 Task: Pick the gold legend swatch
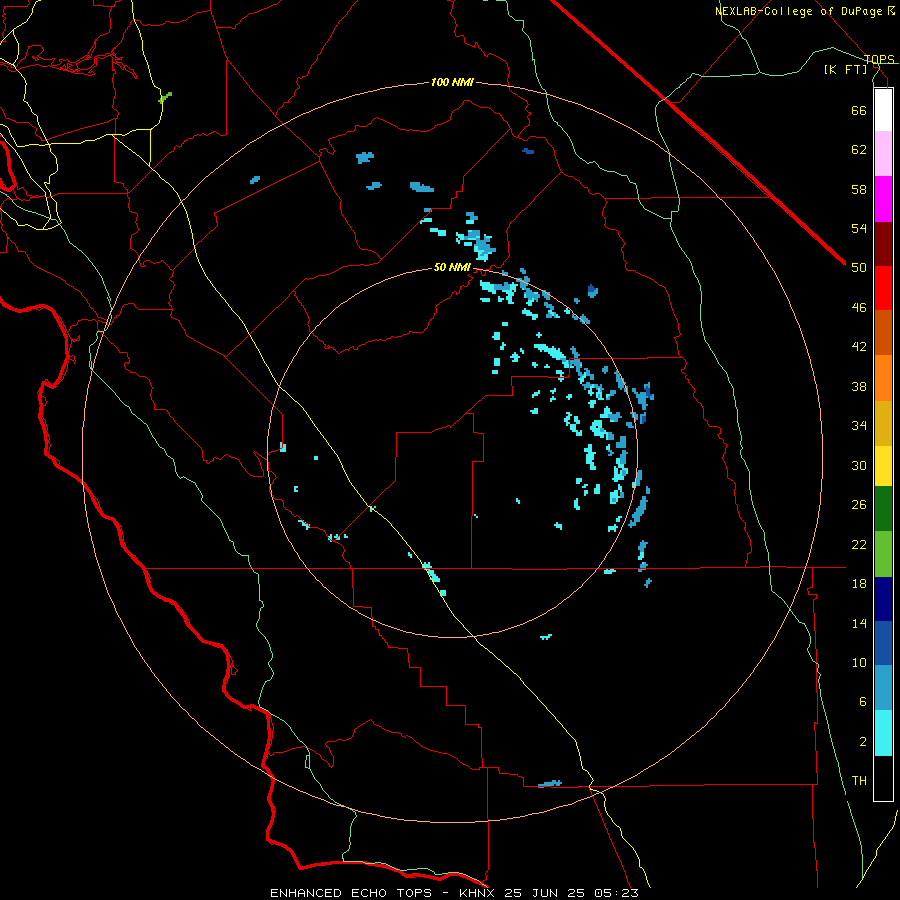point(883,424)
